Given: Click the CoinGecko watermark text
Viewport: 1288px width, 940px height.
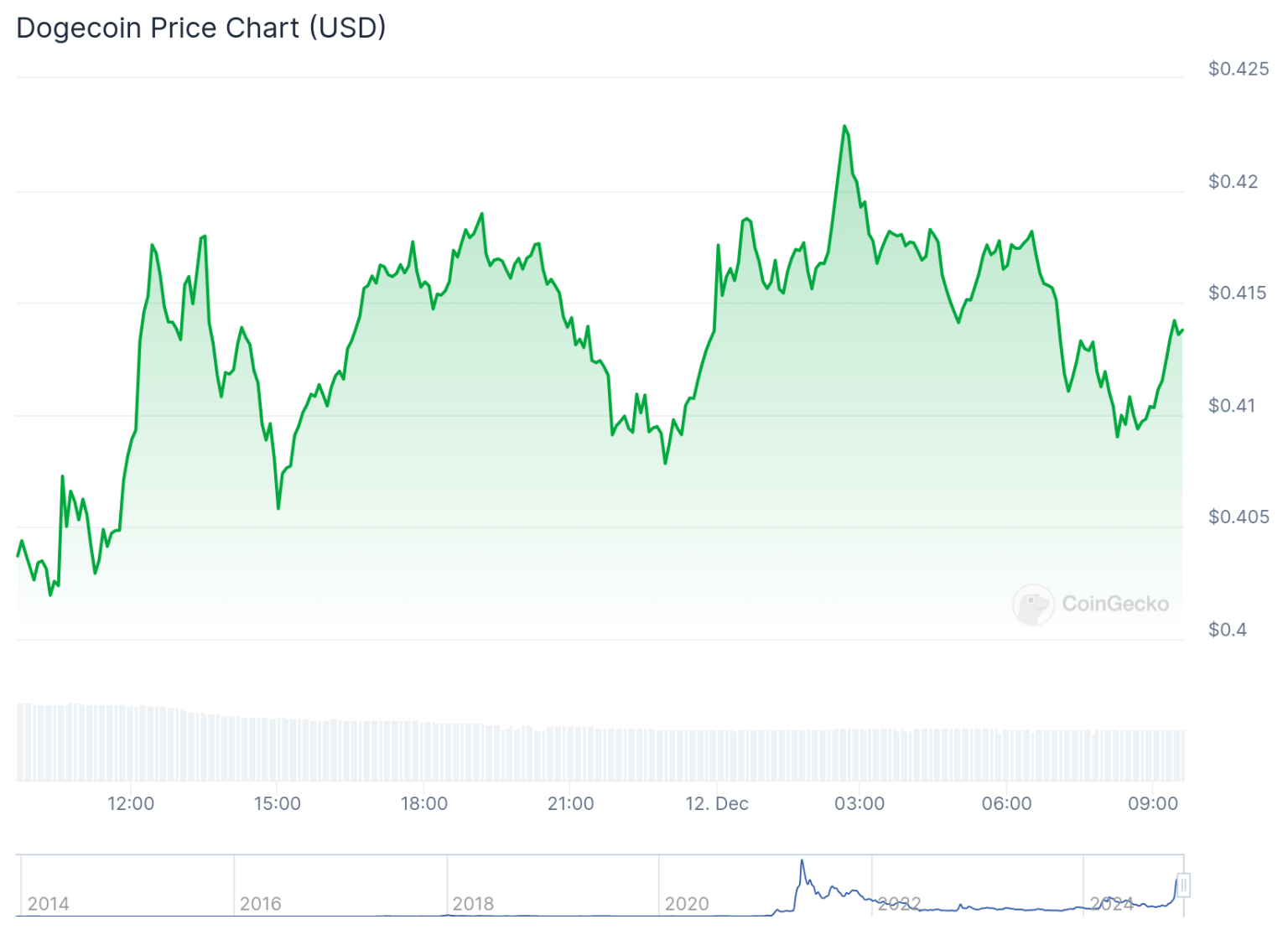Looking at the screenshot, I should point(1114,604).
